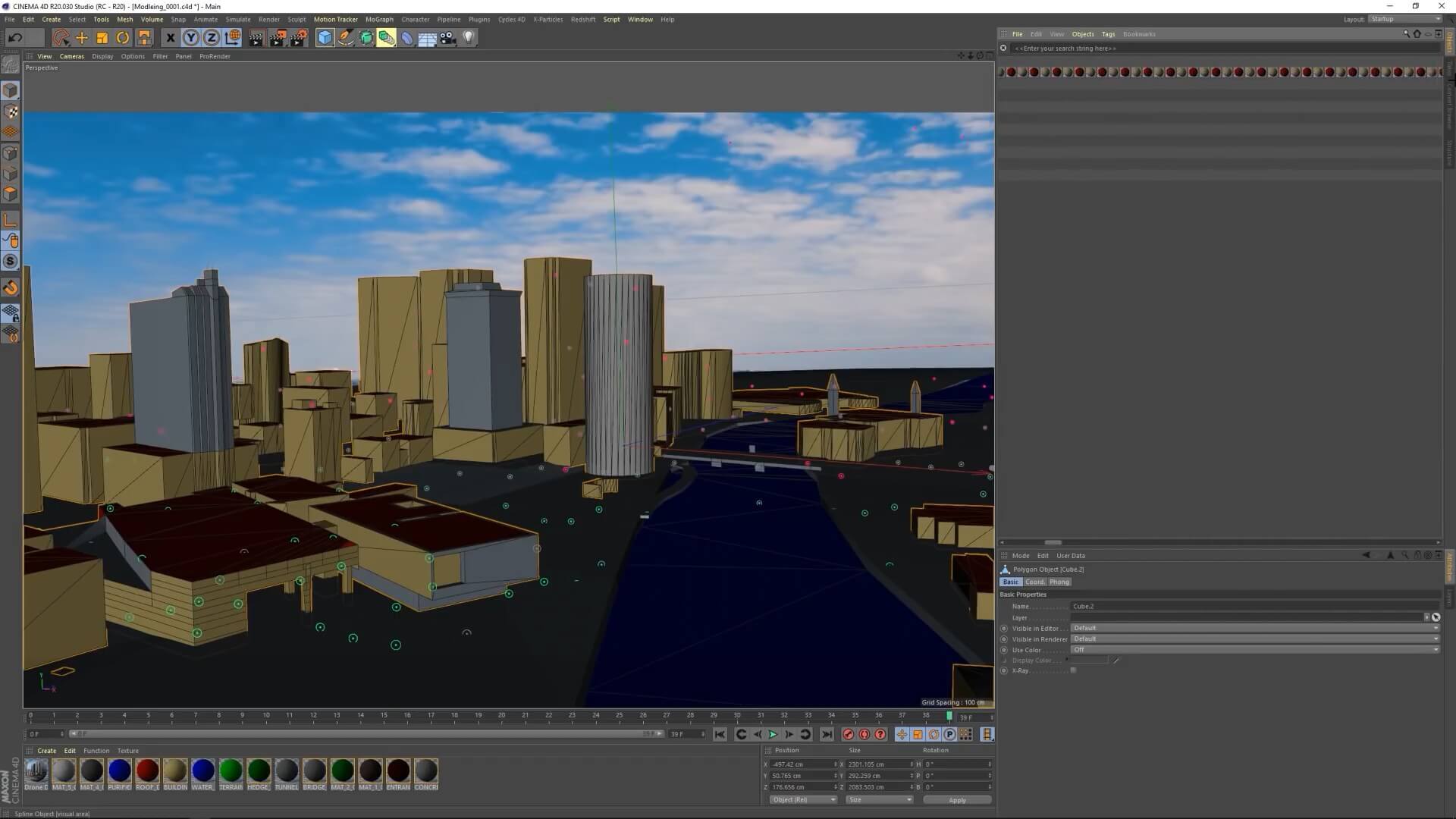Open the Spline Pen tool
The image size is (1456, 819).
pos(346,38)
